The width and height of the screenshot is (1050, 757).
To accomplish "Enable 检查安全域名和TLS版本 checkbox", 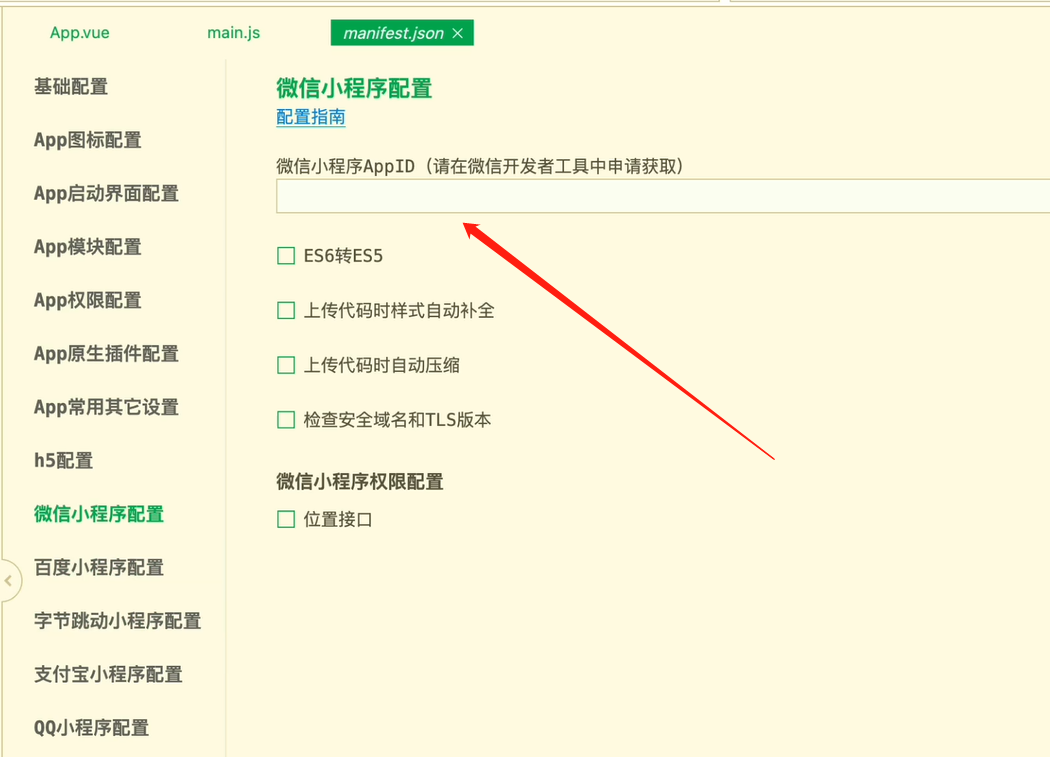I will (x=286, y=420).
